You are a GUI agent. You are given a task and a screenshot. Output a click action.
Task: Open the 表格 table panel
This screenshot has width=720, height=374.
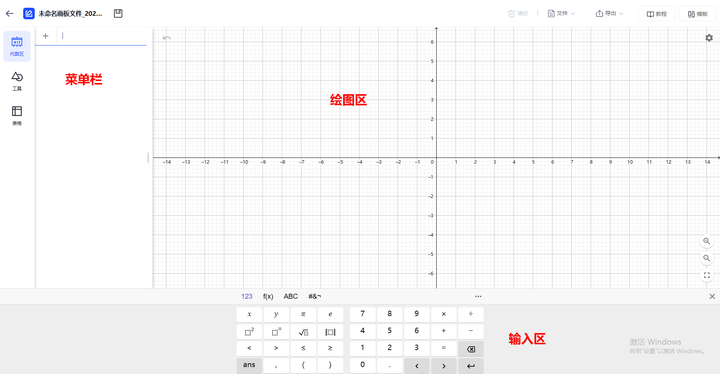(17, 115)
